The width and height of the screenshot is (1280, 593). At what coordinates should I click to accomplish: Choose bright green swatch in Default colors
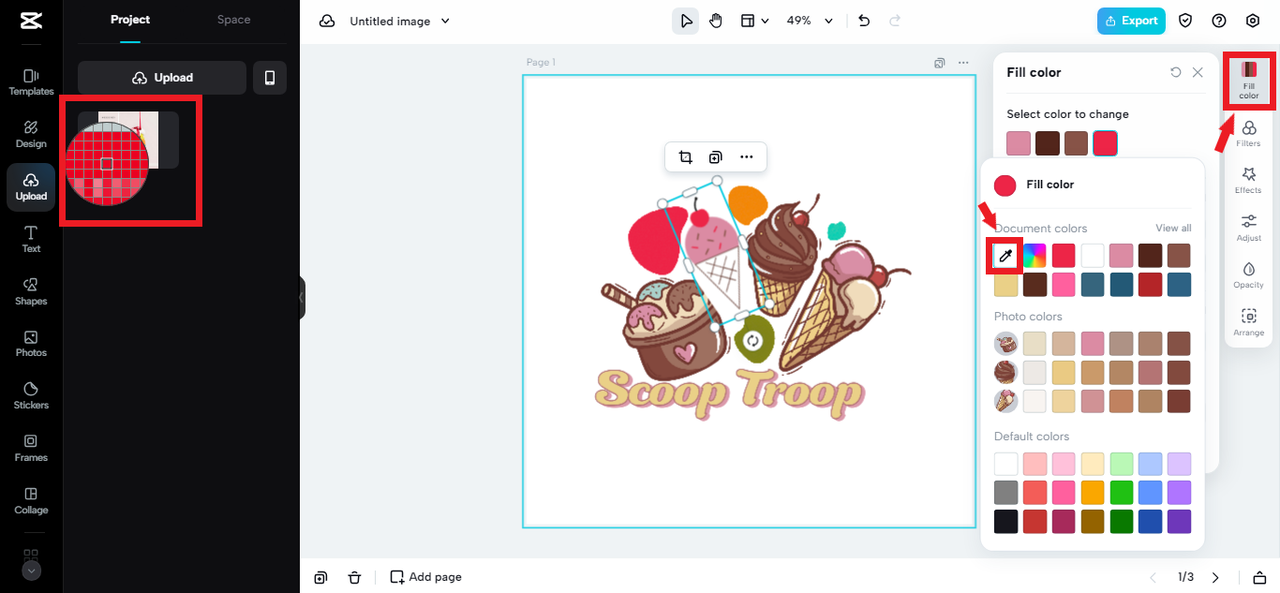pos(1122,492)
